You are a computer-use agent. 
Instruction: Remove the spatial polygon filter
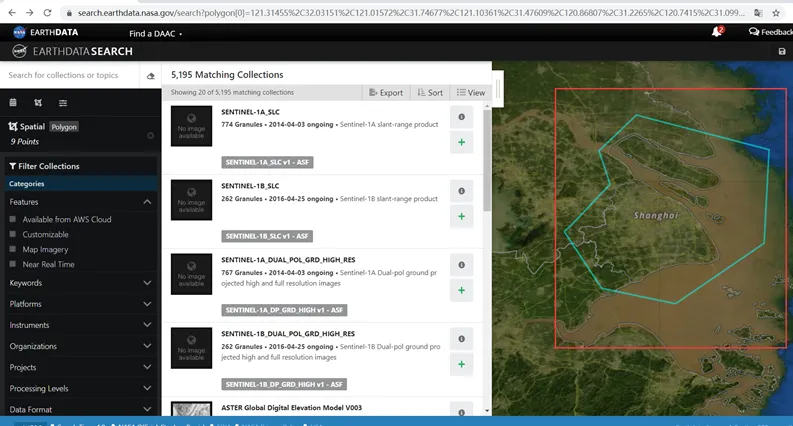pos(150,136)
